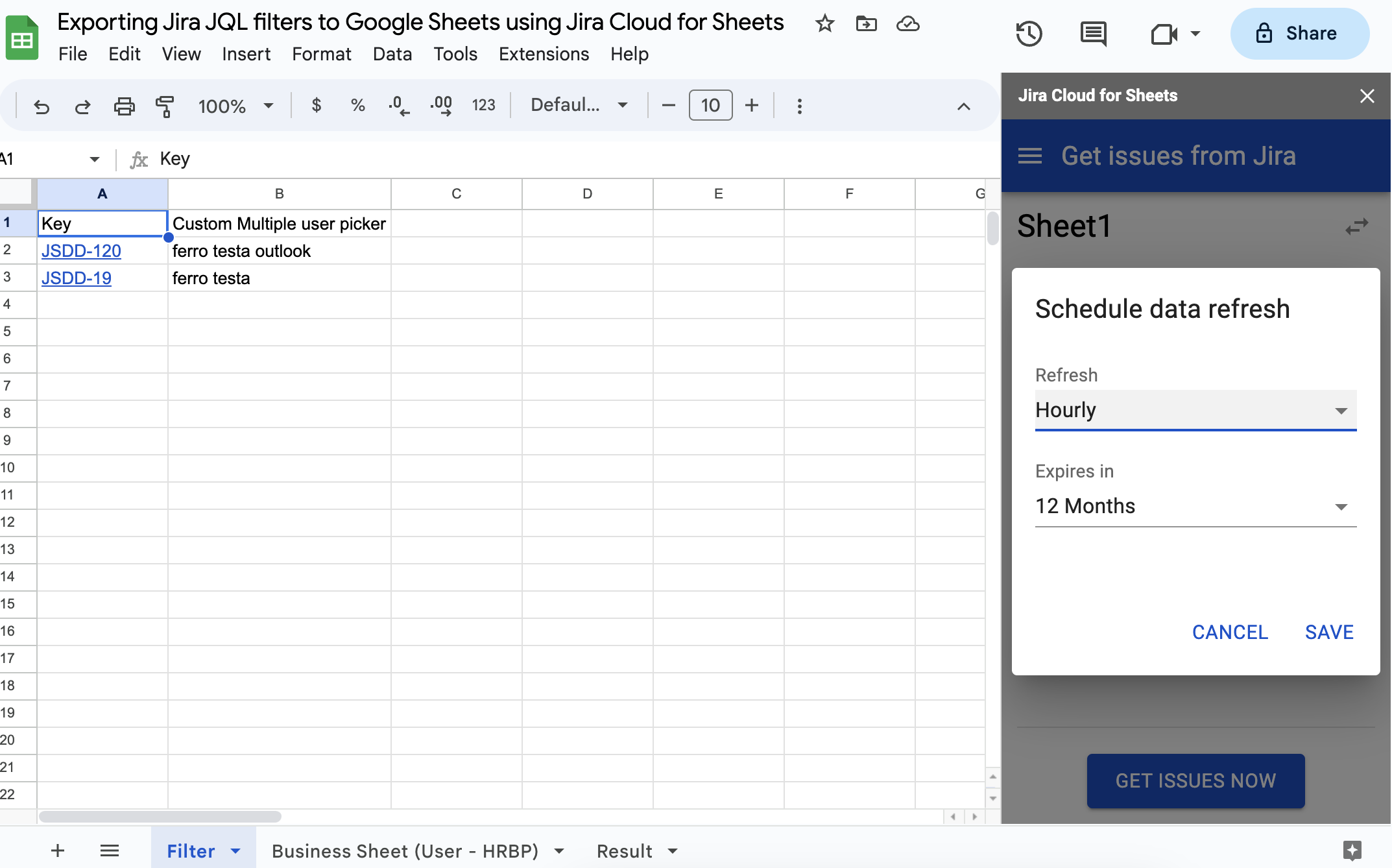Close the Jira Cloud for Sheets panel
This screenshot has height=868, width=1392.
tap(1367, 96)
